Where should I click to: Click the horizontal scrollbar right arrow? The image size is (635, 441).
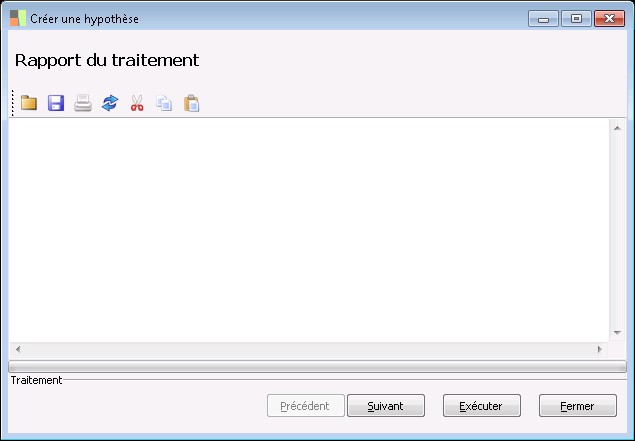[600, 349]
